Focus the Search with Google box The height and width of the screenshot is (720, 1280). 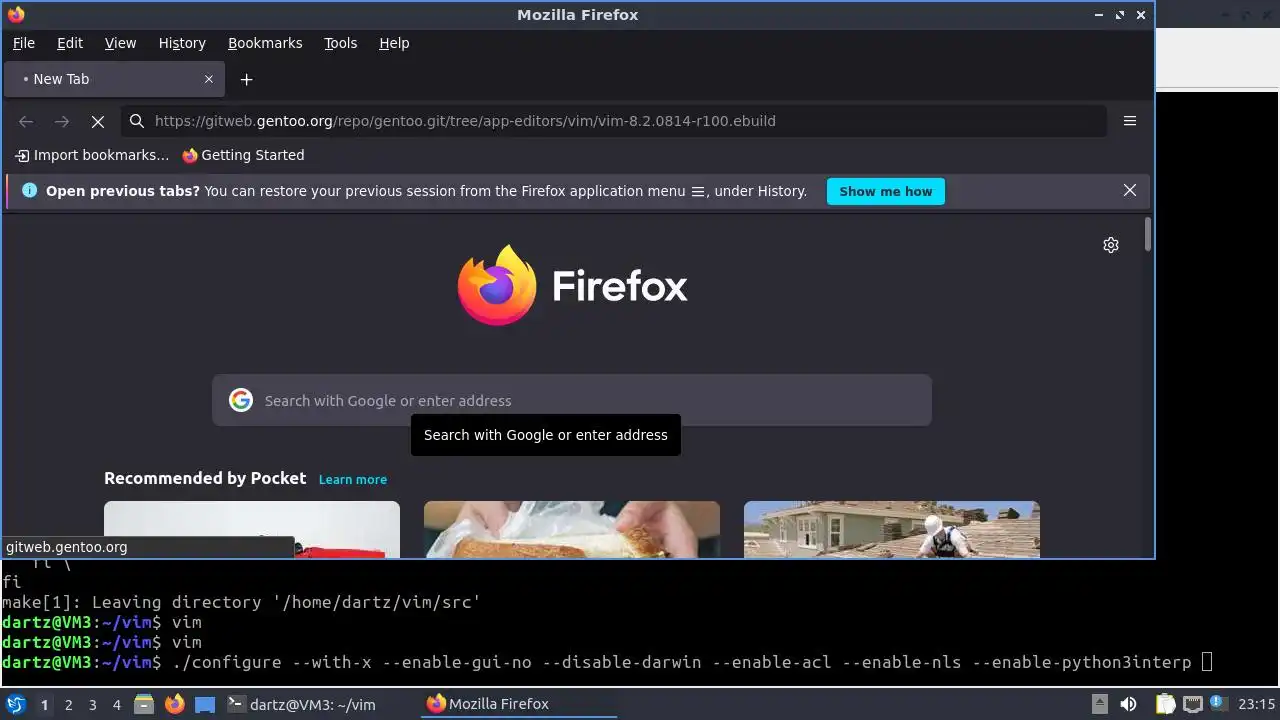tap(572, 400)
